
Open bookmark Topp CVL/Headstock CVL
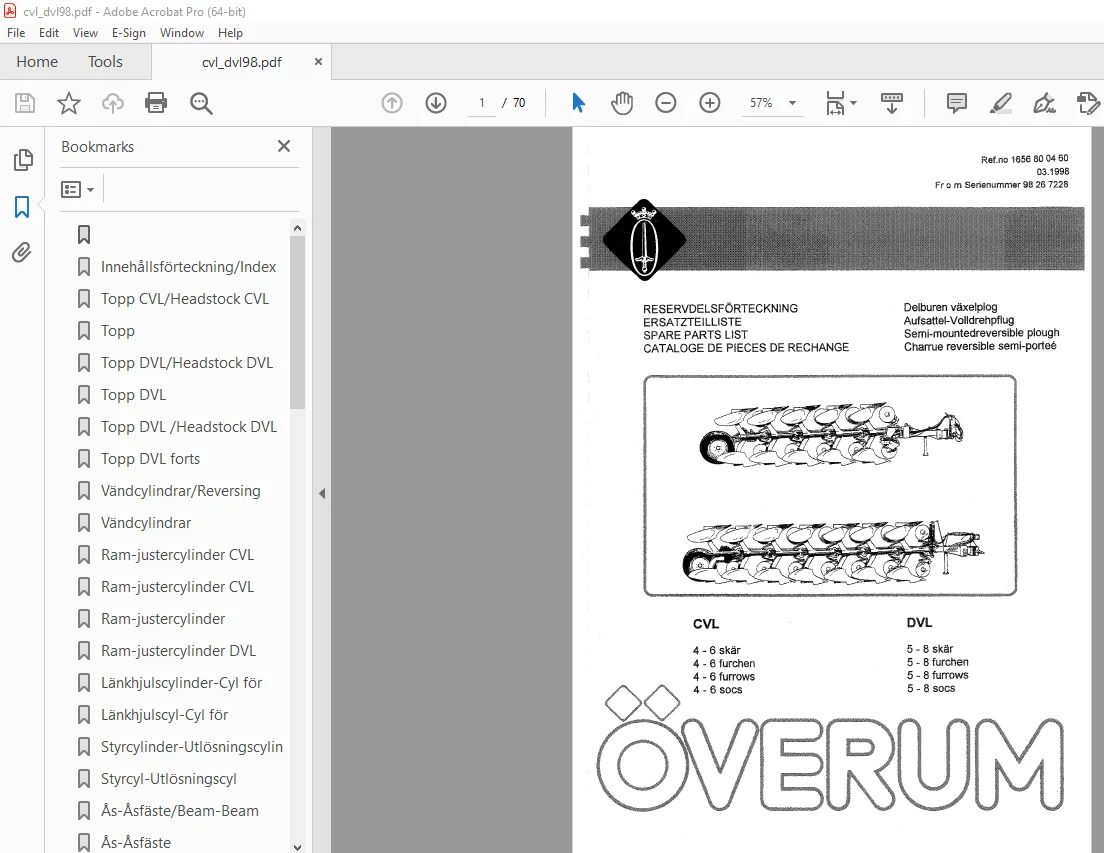[184, 298]
